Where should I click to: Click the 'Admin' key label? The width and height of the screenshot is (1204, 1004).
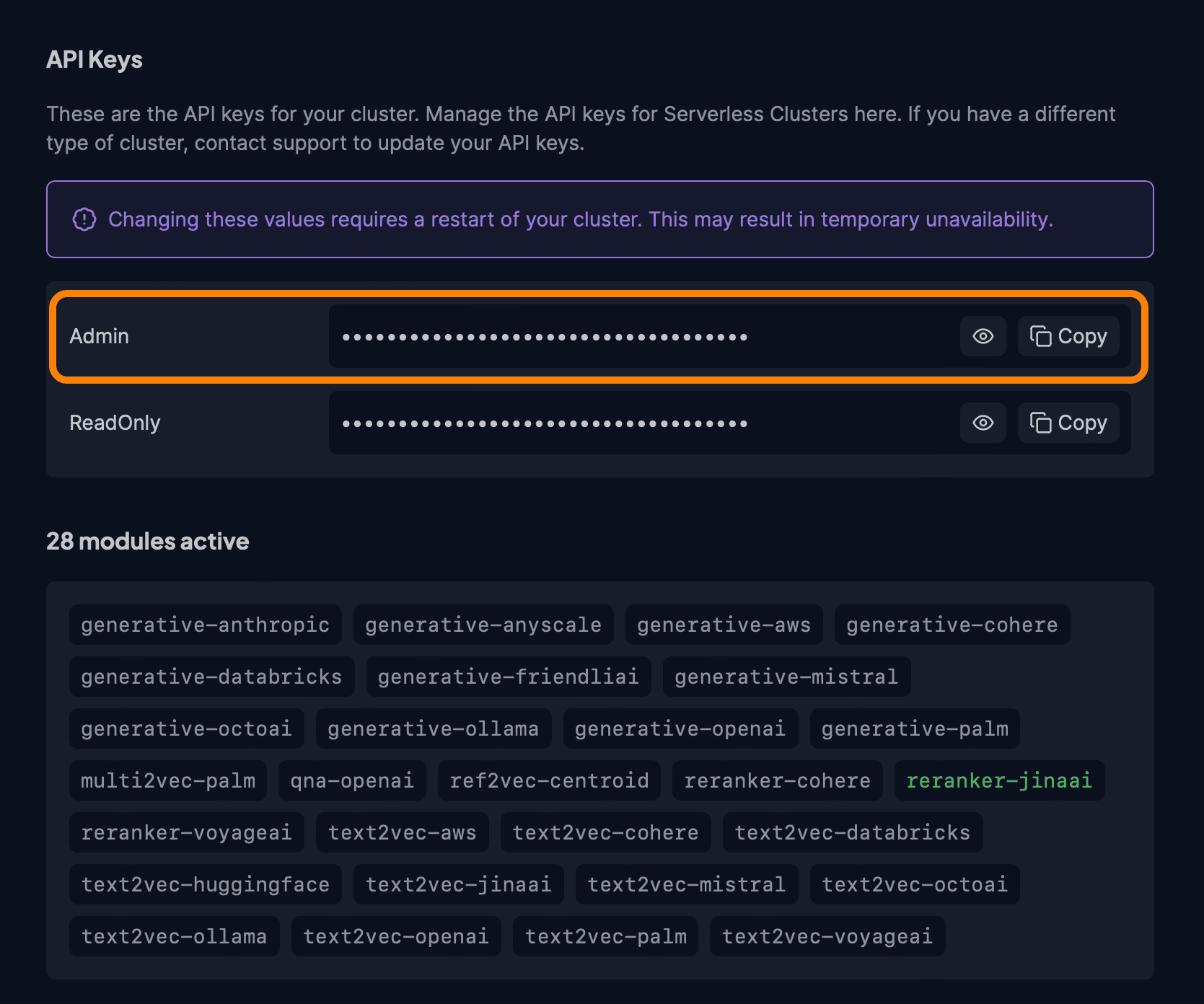(100, 336)
